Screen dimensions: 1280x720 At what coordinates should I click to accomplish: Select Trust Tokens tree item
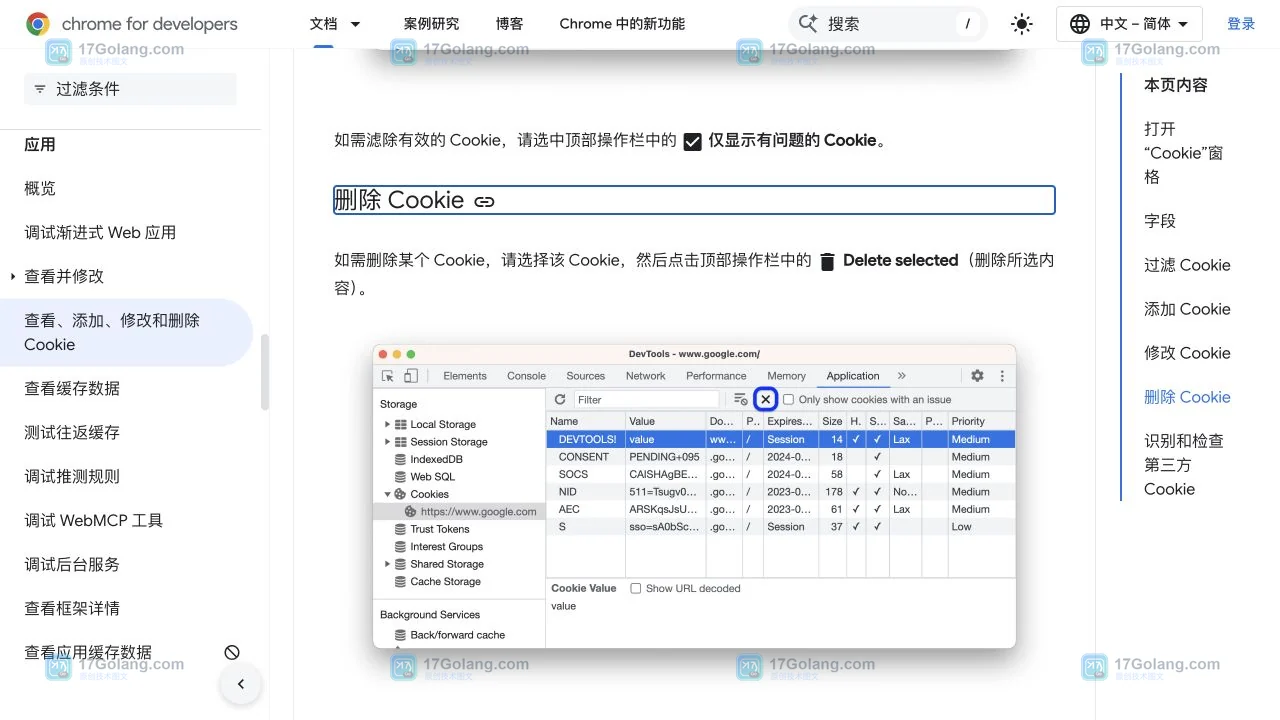tap(431, 529)
